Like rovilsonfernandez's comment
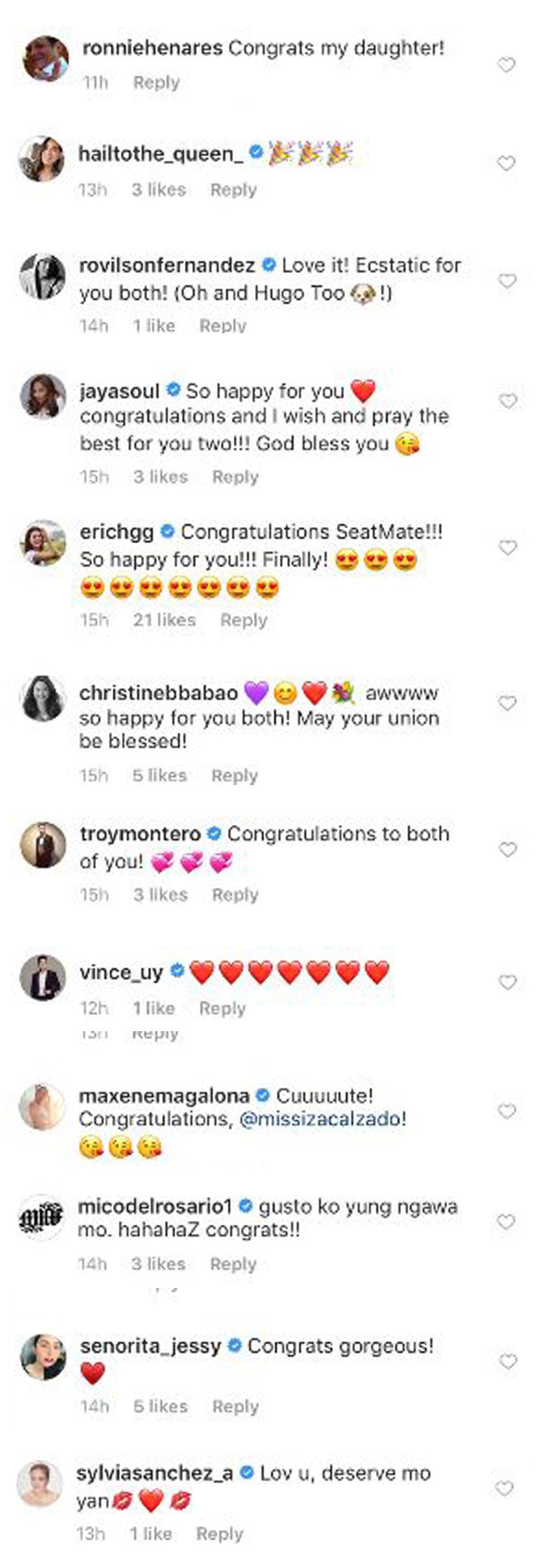Viewport: 537px width, 1568px height. (x=506, y=280)
